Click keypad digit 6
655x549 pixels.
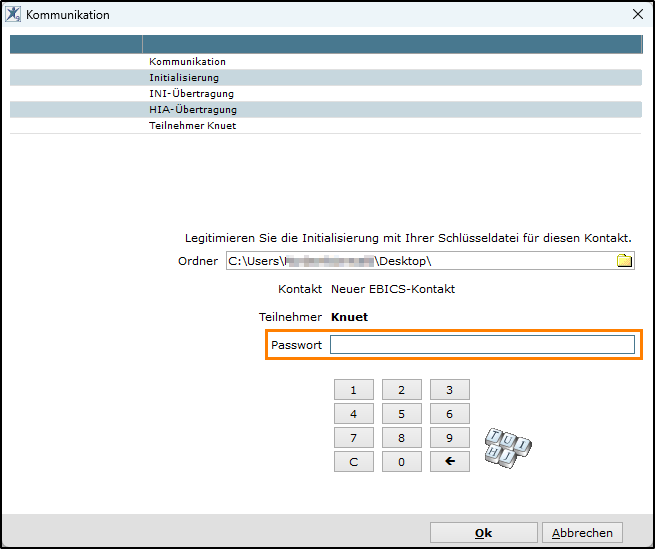coord(450,414)
